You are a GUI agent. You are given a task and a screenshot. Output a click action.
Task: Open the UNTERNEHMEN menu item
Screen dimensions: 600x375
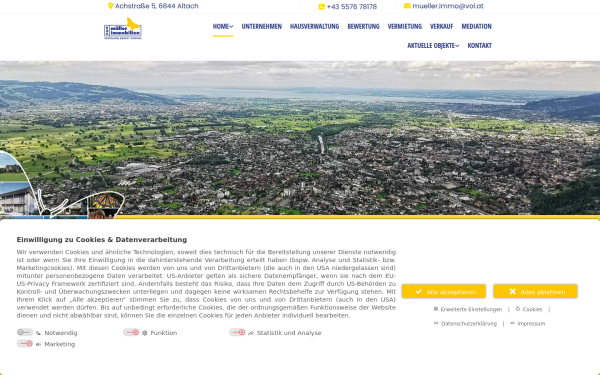(261, 26)
